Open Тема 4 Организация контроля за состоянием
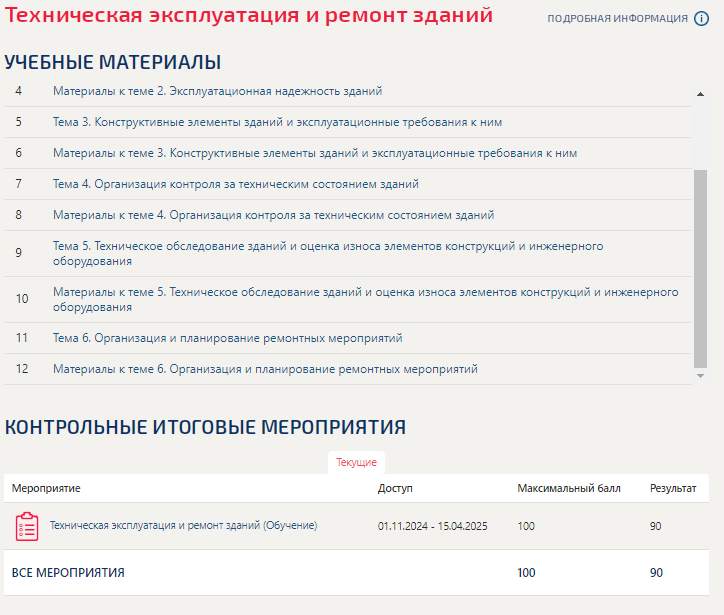 235,184
